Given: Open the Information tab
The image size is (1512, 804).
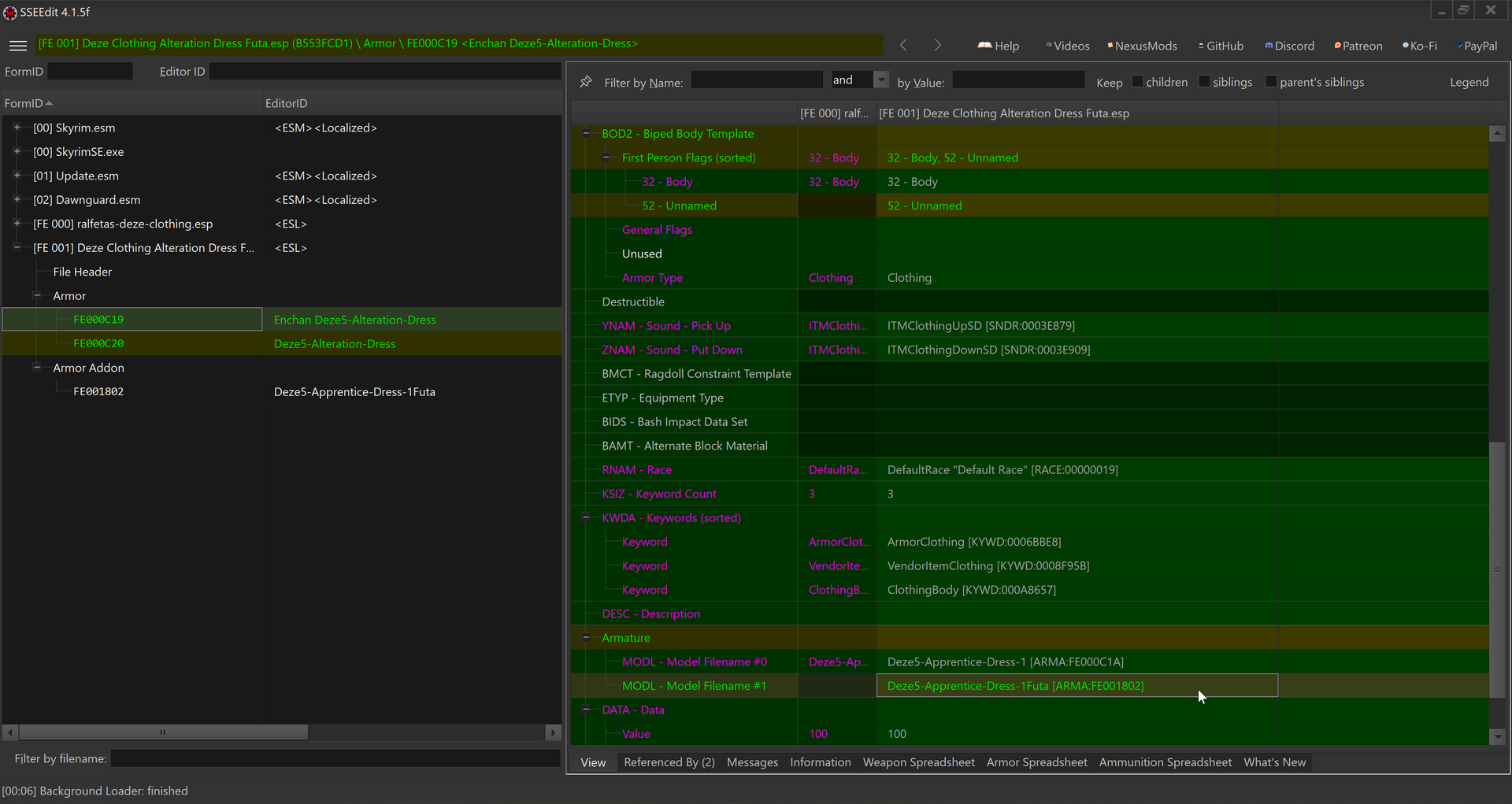Looking at the screenshot, I should pyautogui.click(x=821, y=762).
